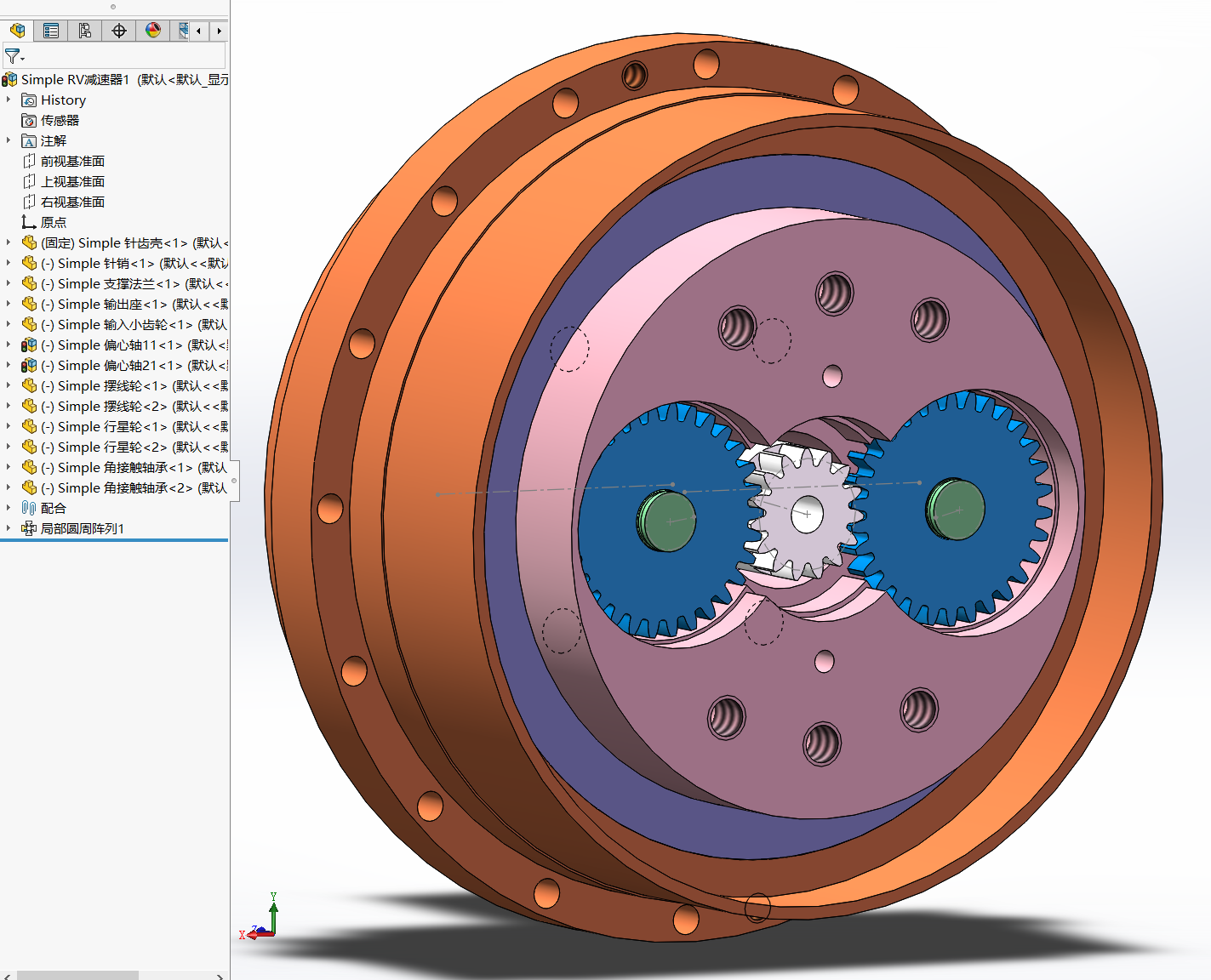The image size is (1211, 980).
Task: Expand the Simple 偏心轴11<1> subassembly
Action: [9, 345]
